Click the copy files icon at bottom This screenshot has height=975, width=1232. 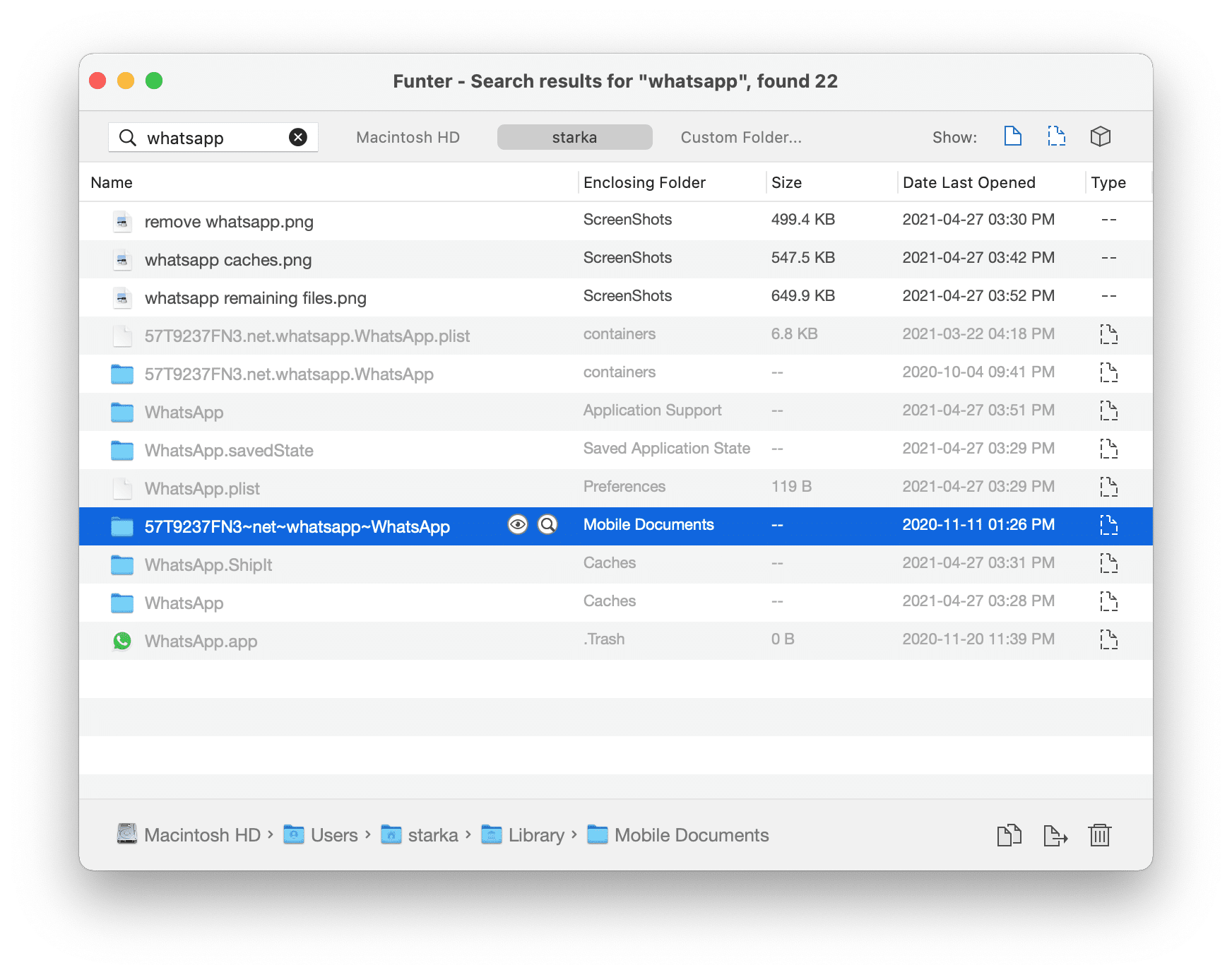[1009, 835]
